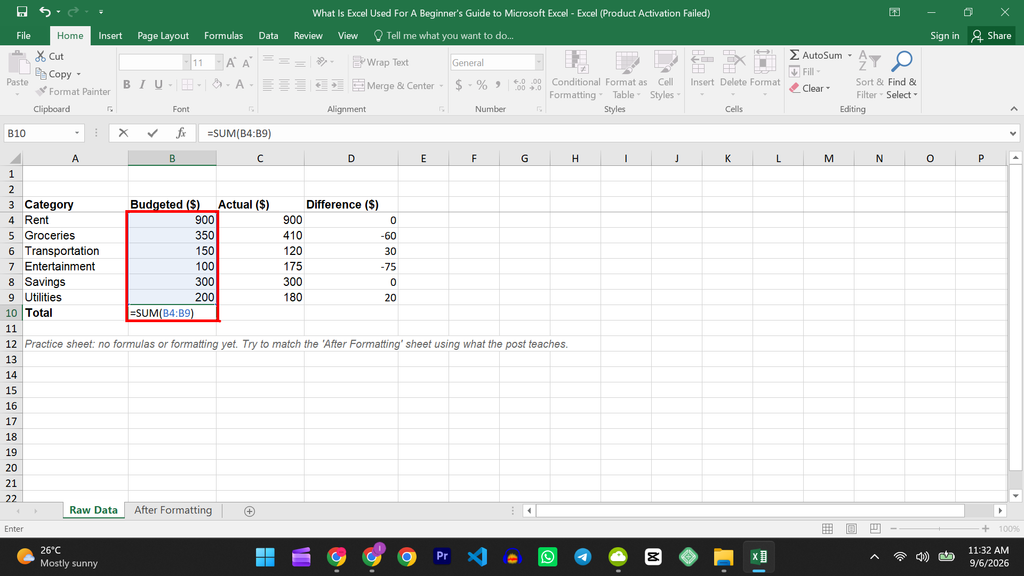Viewport: 1024px width, 576px height.
Task: Cancel the formula entry with X icon
Action: (123, 133)
